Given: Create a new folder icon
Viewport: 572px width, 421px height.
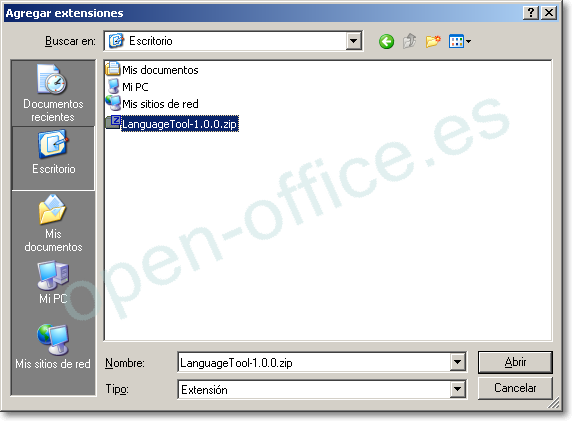Looking at the screenshot, I should coord(433,41).
